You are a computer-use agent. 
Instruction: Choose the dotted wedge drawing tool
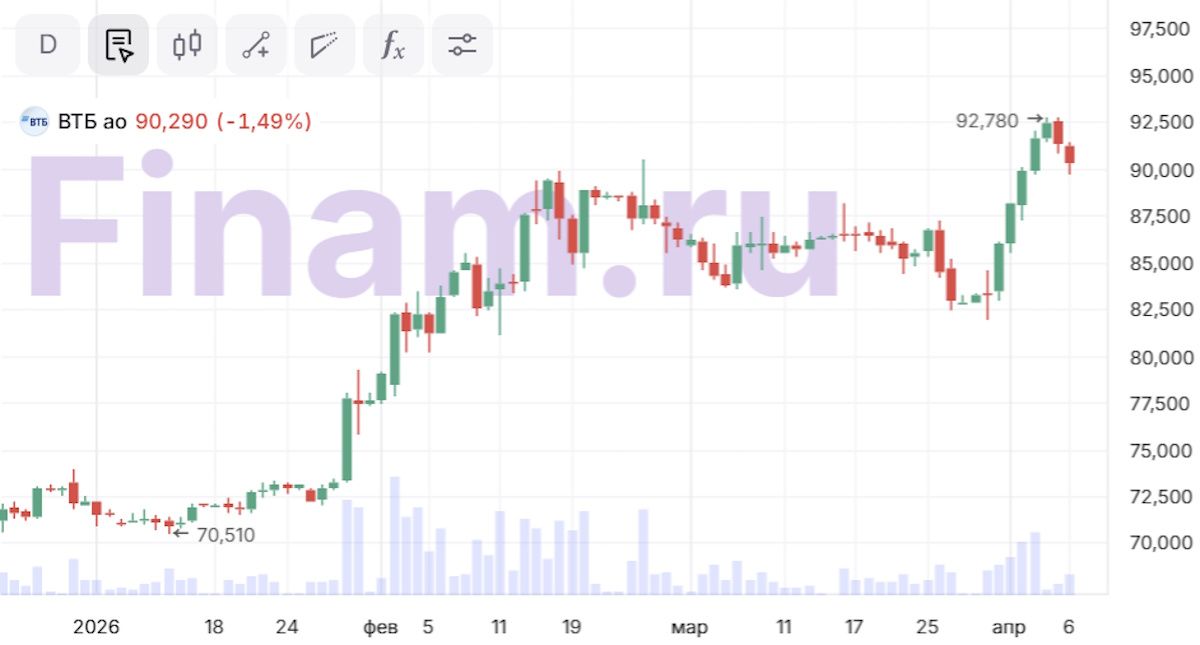click(324, 45)
